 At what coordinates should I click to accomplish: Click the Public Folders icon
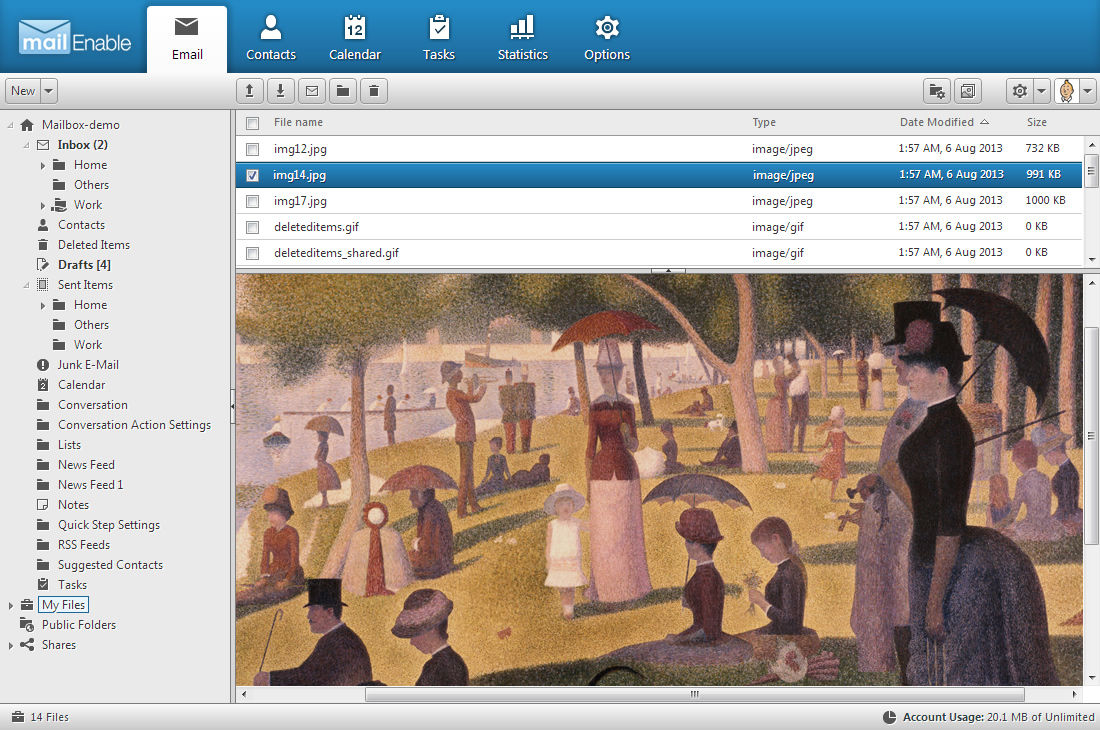(x=27, y=625)
